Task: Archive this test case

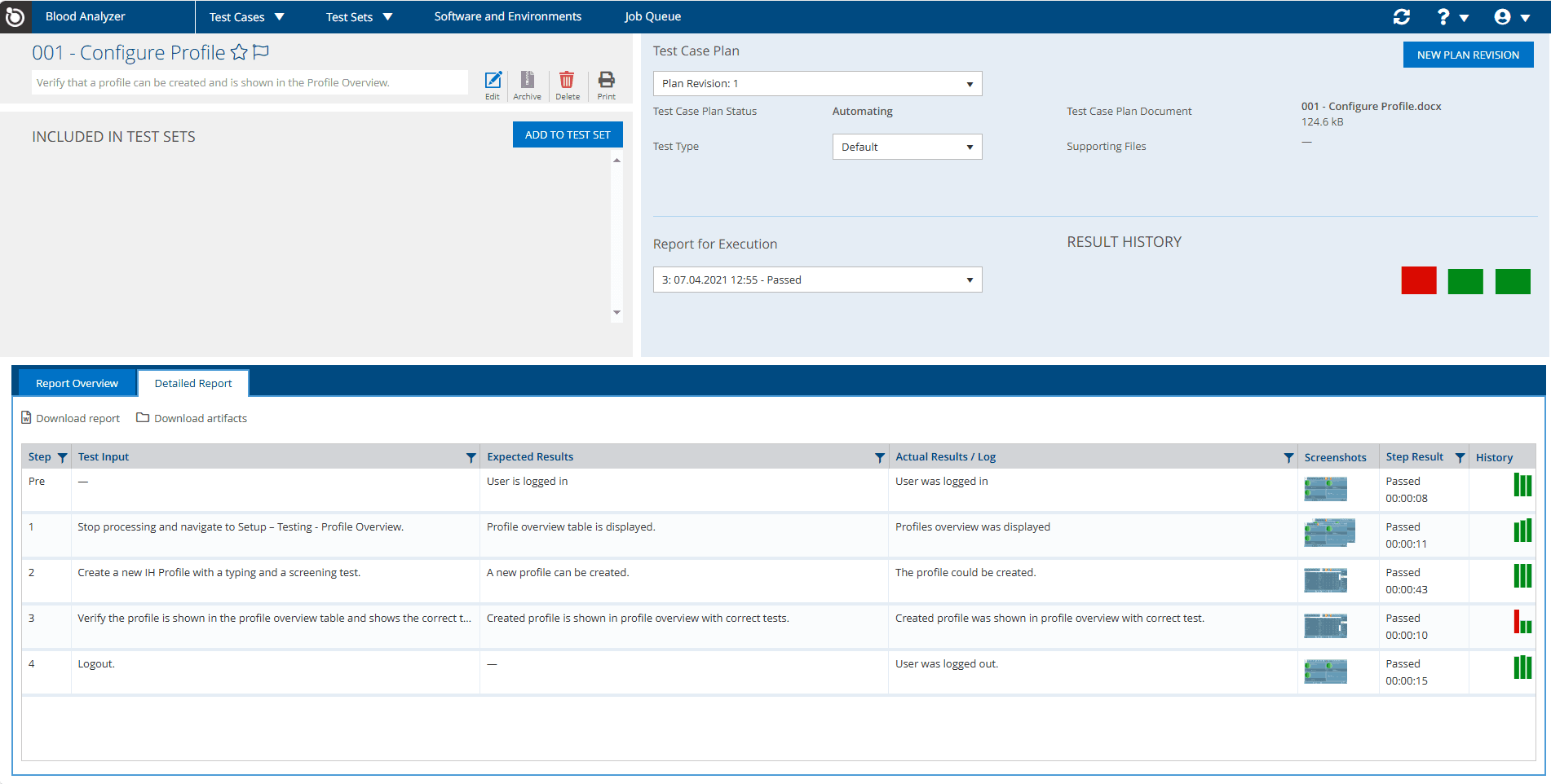Action: coord(527,81)
